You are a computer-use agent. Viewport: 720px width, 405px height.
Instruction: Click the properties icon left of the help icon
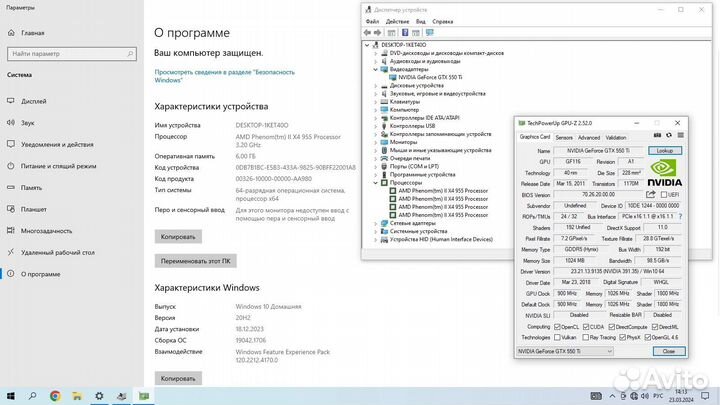click(x=391, y=33)
